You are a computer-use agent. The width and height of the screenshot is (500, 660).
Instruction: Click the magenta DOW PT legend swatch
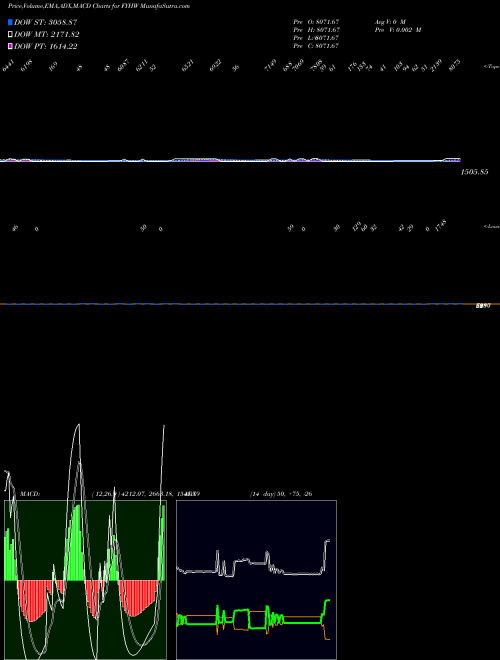coord(11,47)
